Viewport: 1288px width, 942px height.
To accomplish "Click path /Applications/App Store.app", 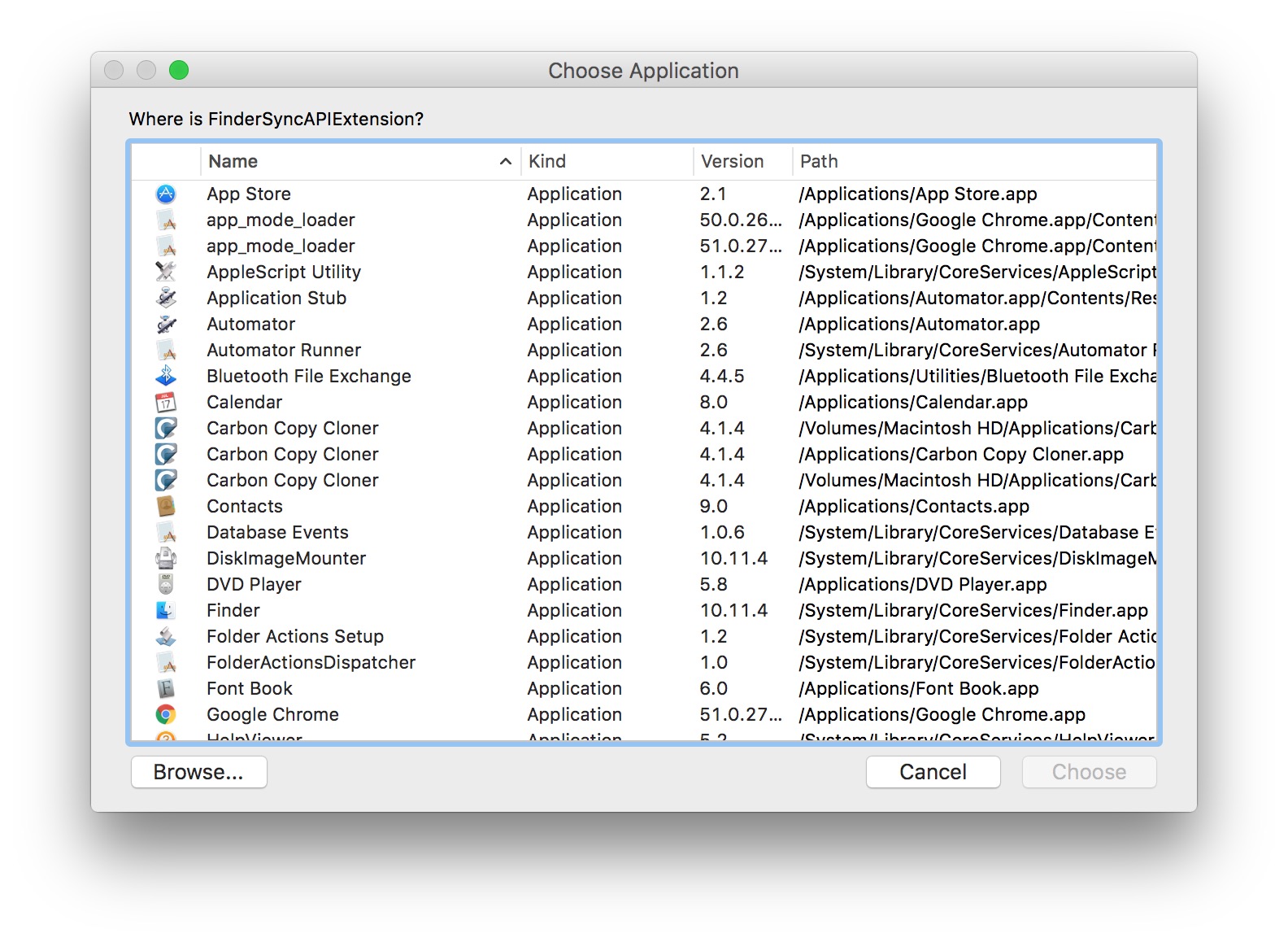I will (x=918, y=194).
